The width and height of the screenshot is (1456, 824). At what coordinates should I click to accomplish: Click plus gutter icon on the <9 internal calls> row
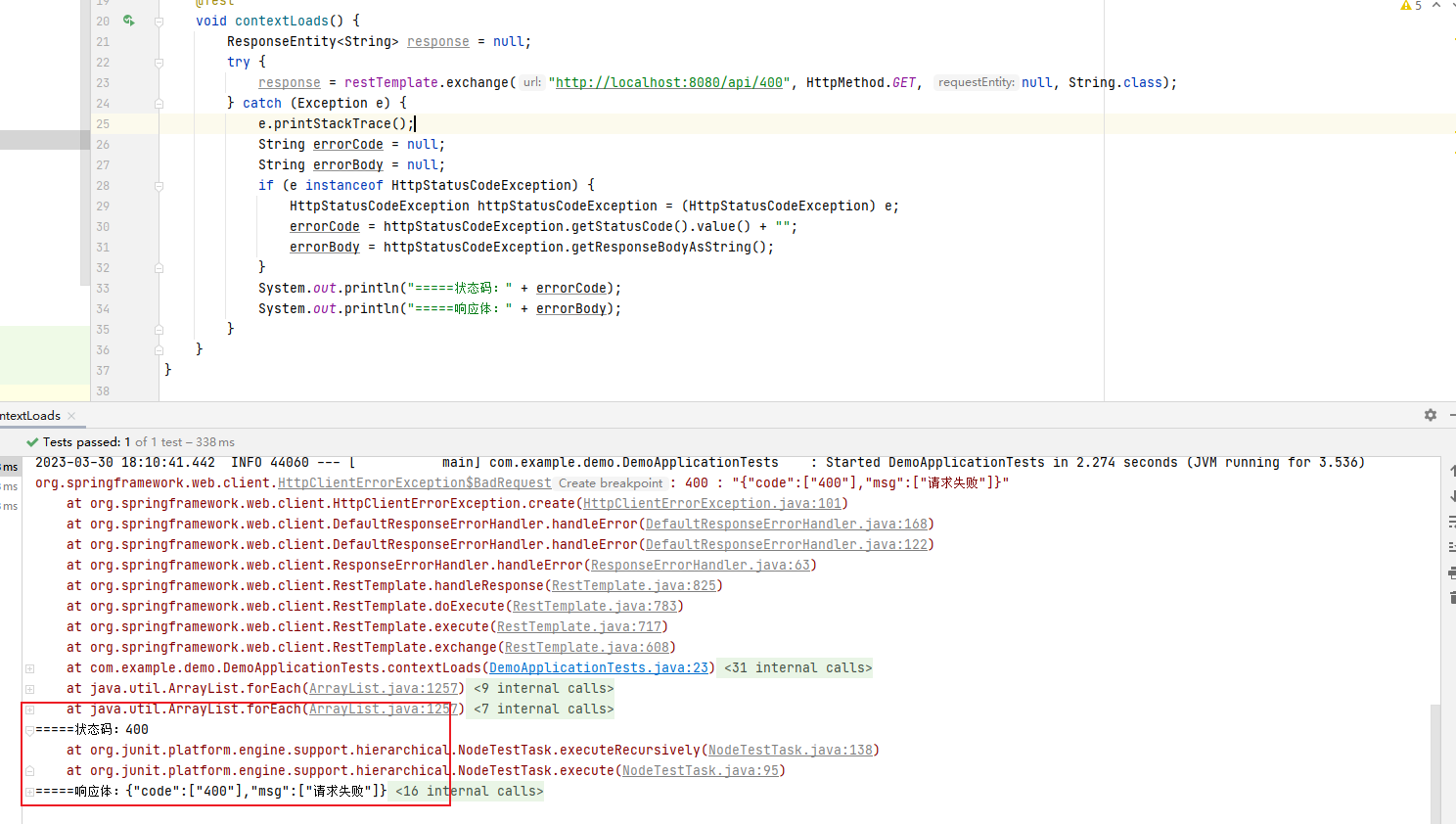pyautogui.click(x=29, y=689)
